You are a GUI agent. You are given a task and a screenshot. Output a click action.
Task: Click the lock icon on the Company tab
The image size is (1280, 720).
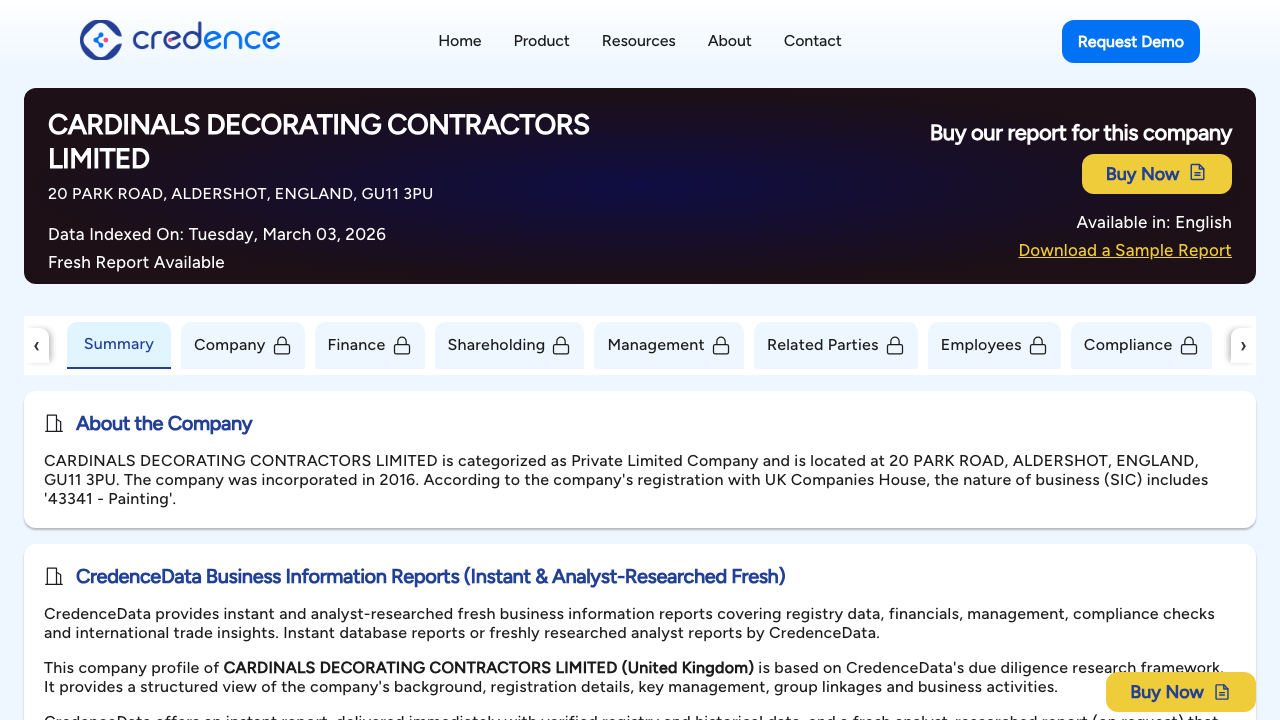pos(281,344)
